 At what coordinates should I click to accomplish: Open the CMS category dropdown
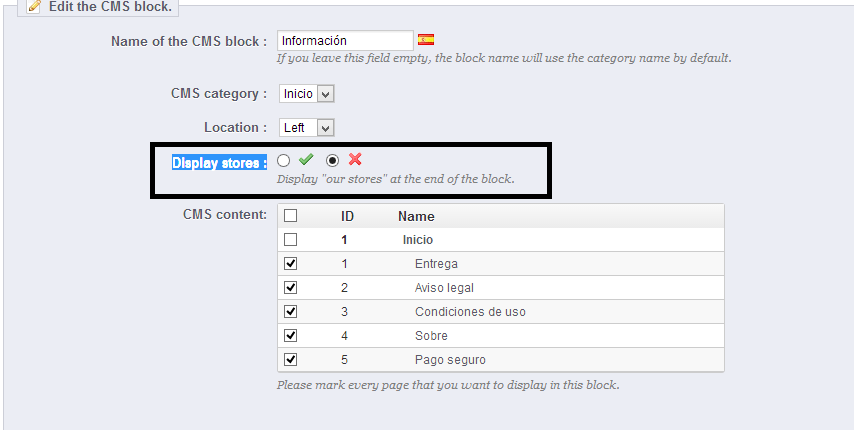306,94
